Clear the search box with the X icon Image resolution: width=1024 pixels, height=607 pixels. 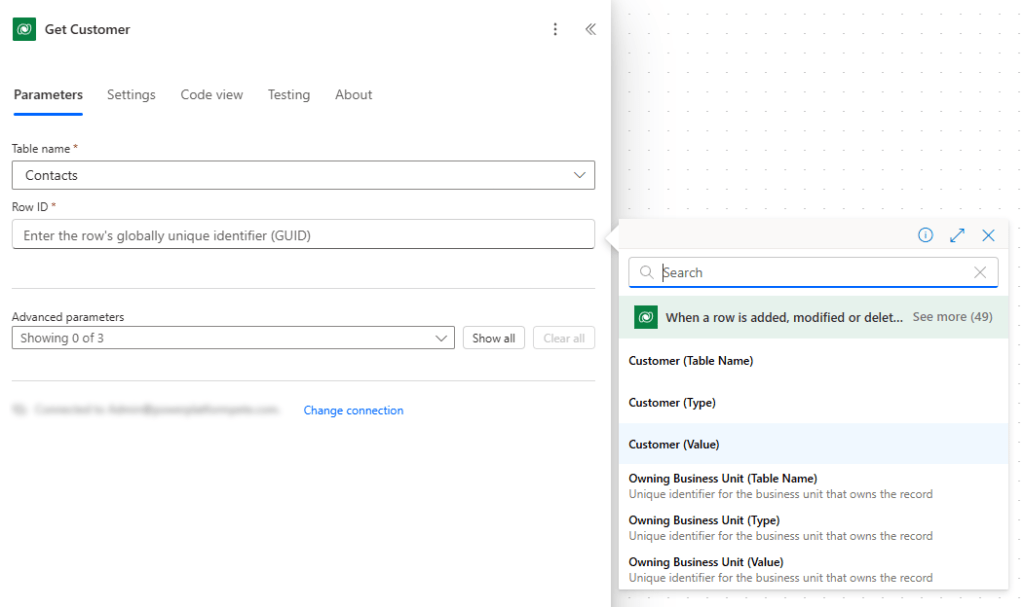pyautogui.click(x=980, y=272)
